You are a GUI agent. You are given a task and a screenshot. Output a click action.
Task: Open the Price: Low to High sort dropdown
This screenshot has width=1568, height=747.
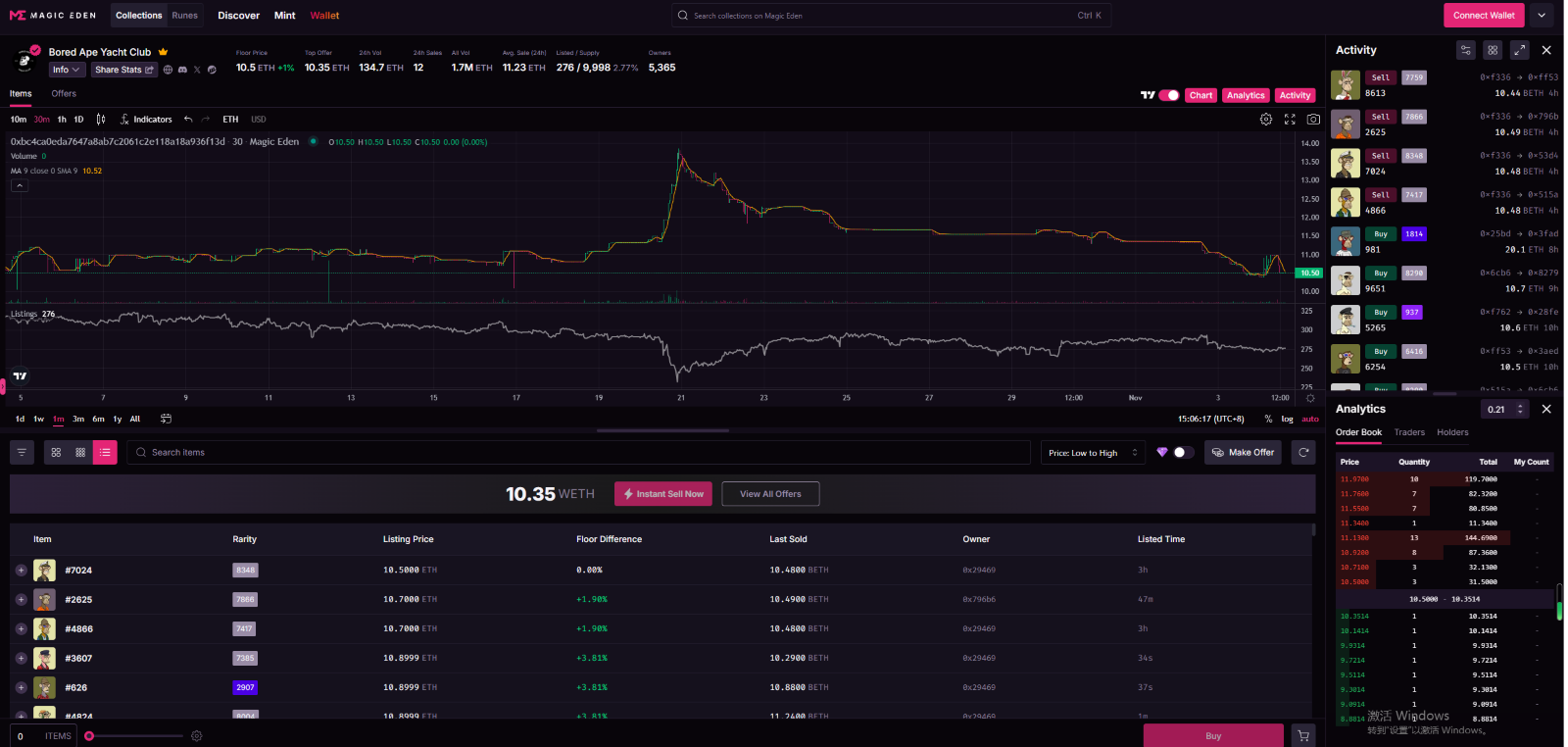[x=1093, y=452]
